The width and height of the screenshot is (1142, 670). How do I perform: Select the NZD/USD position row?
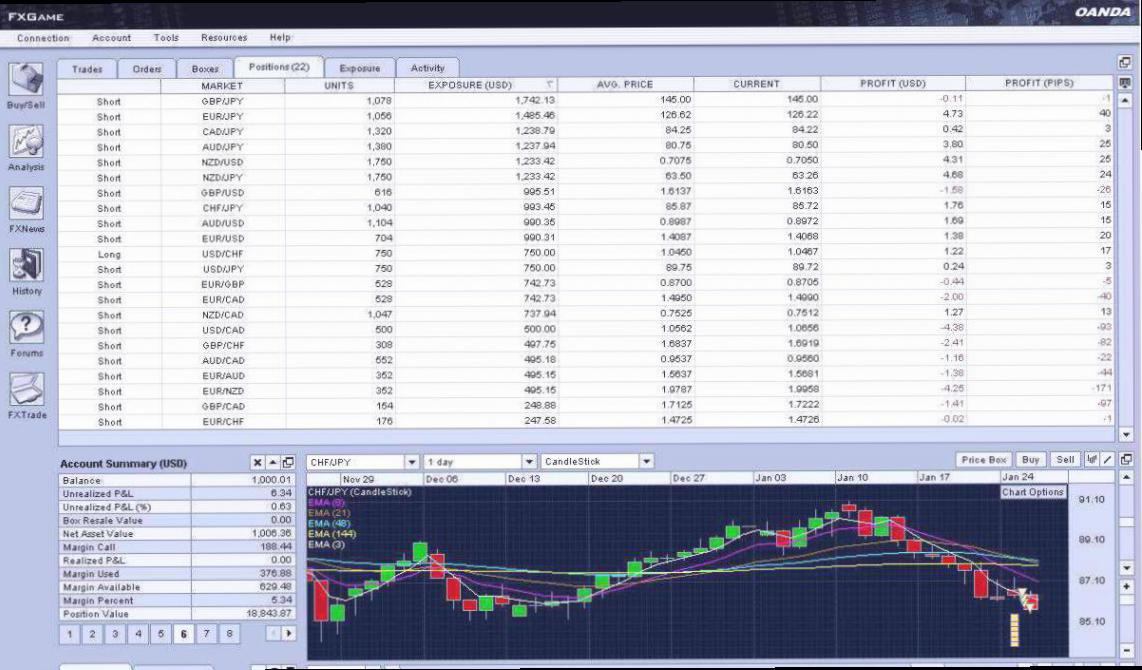pos(586,162)
